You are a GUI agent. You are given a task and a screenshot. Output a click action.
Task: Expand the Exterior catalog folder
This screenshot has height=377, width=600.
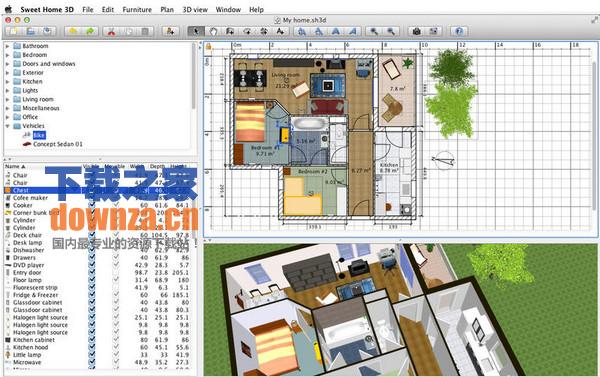pyautogui.click(x=7, y=73)
